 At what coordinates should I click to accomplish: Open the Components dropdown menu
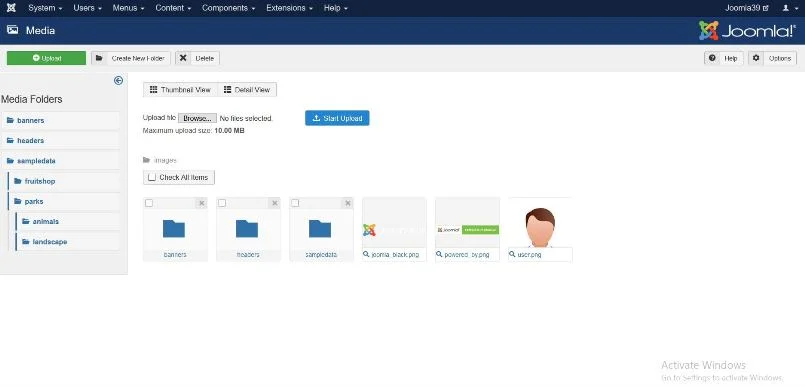click(228, 8)
